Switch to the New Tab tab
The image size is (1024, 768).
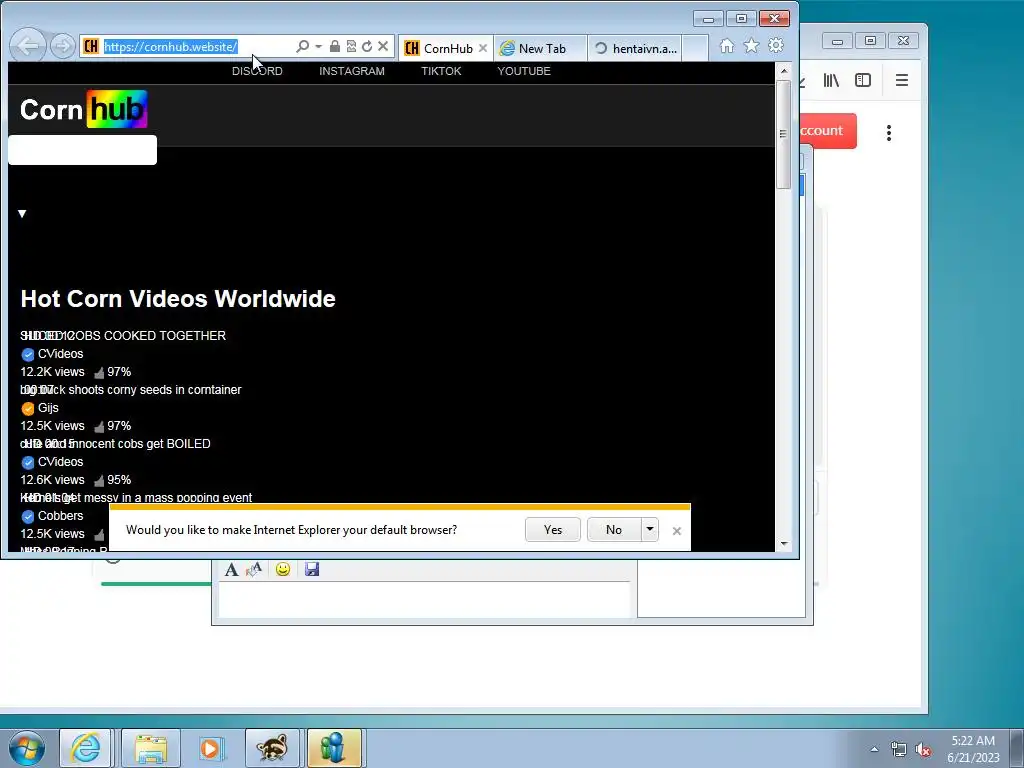pyautogui.click(x=541, y=48)
